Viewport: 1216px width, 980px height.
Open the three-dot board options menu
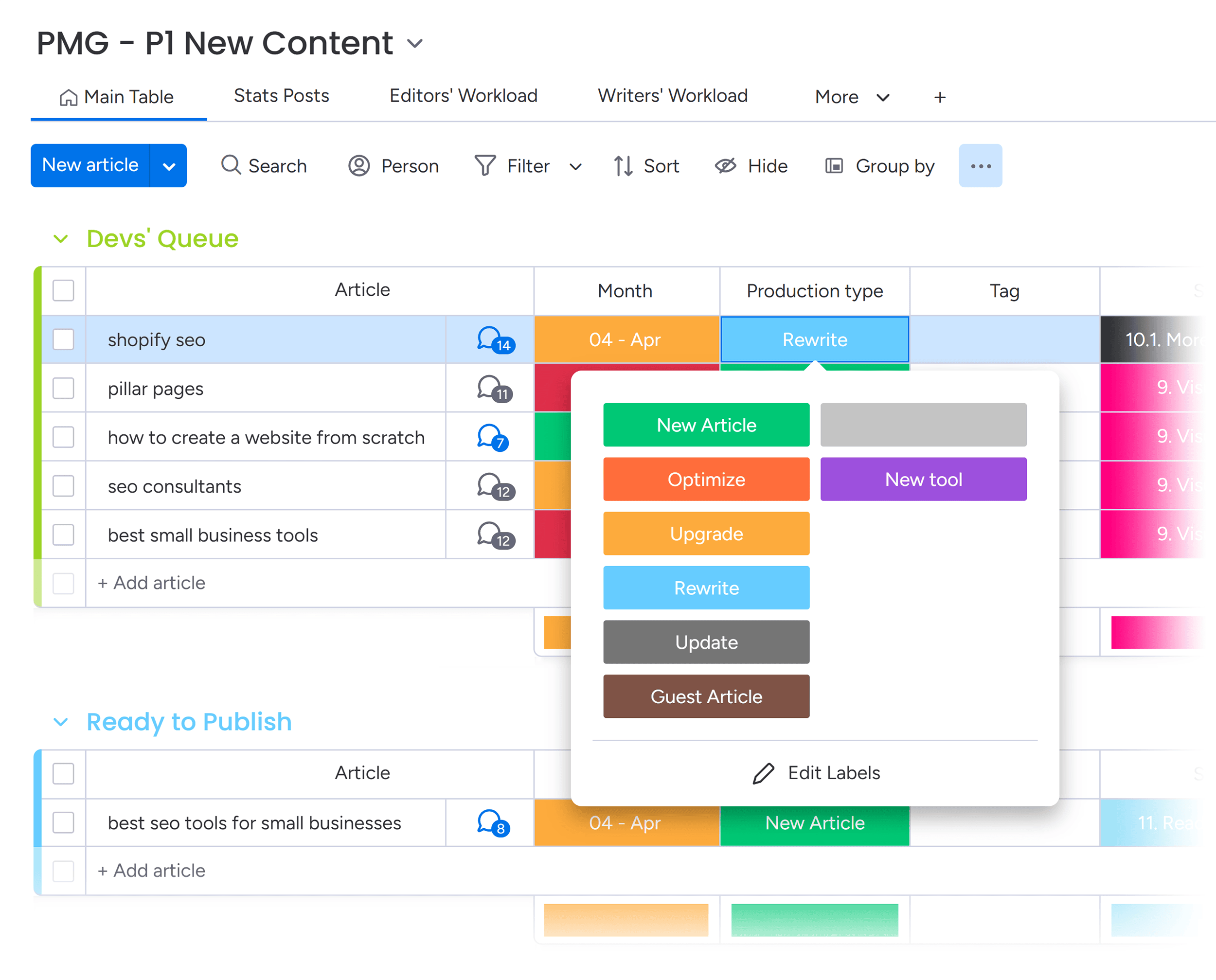[980, 165]
